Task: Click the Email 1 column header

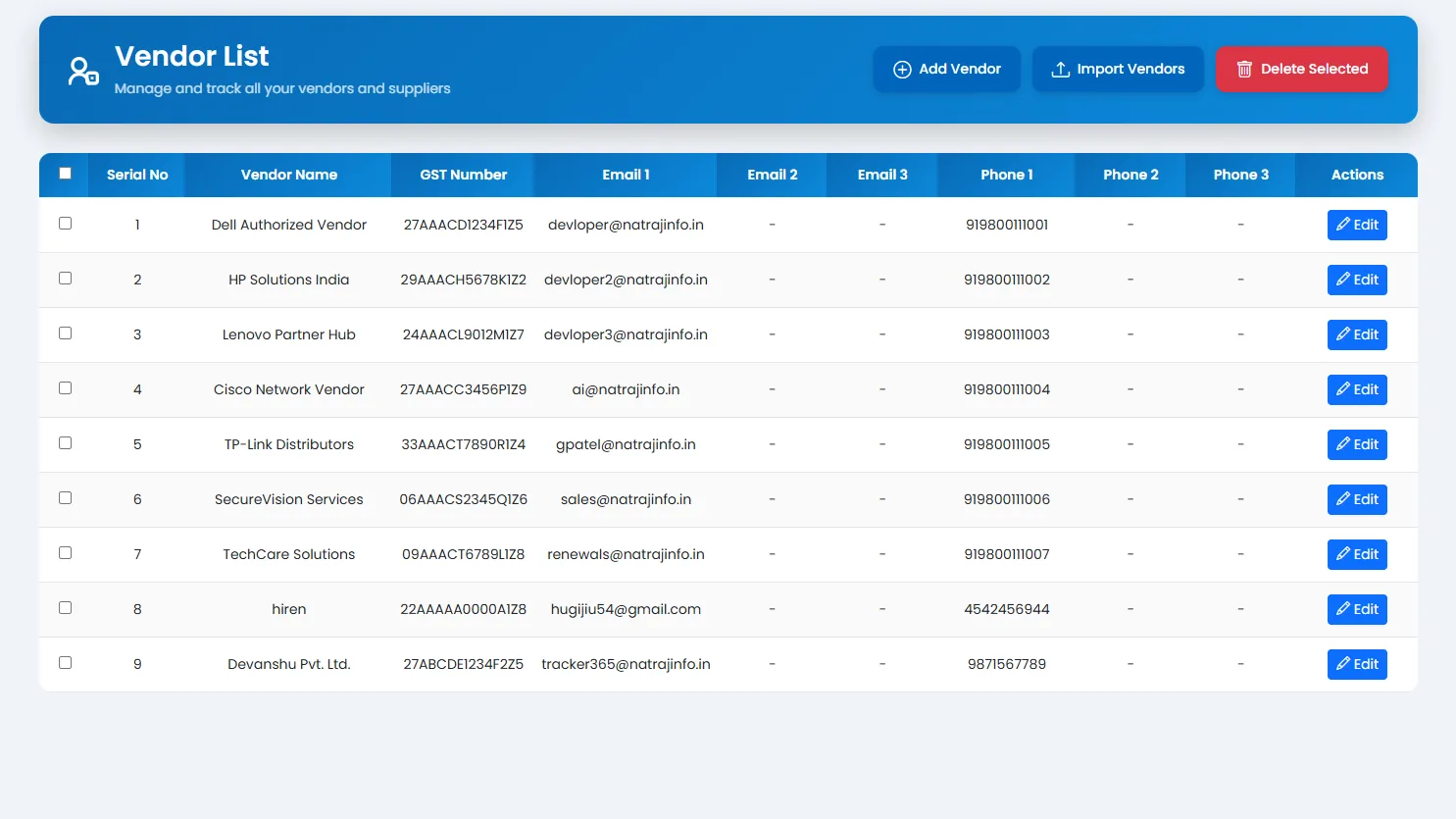Action: tap(626, 175)
